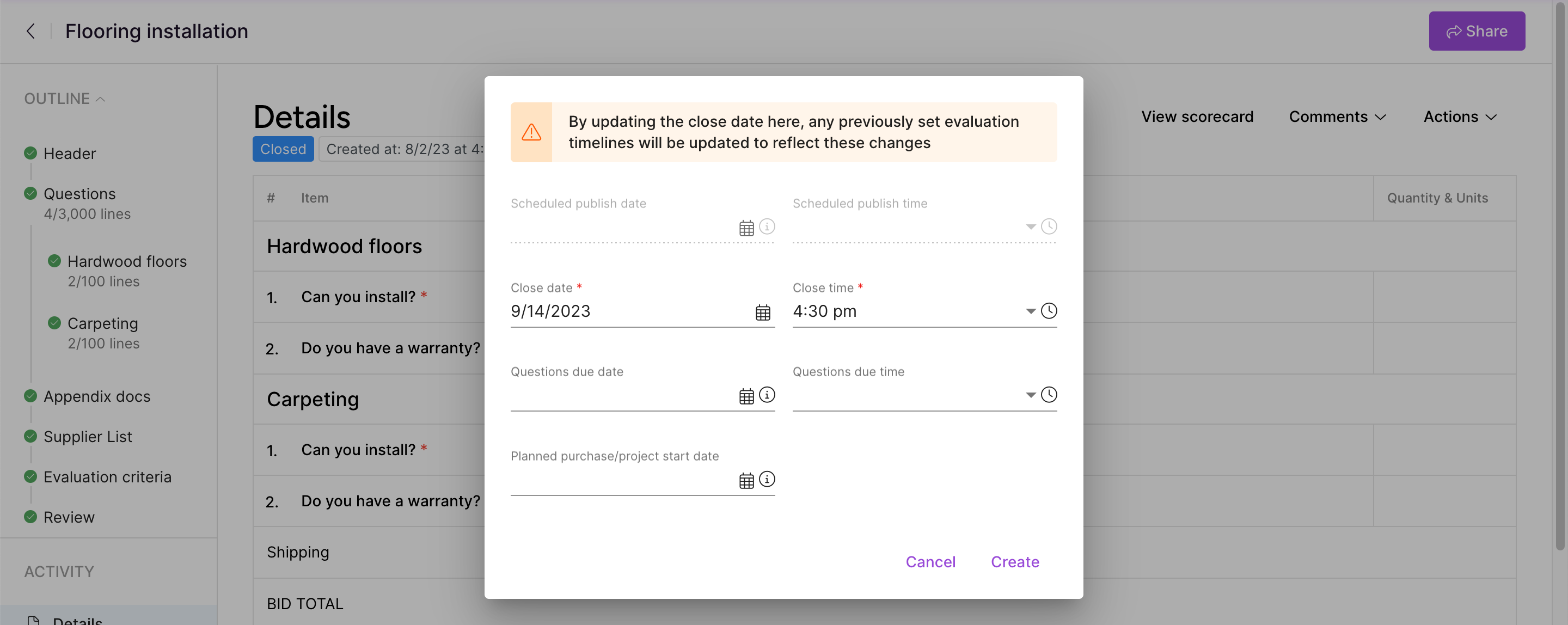This screenshot has width=1568, height=625.
Task: Go back using the left arrow icon
Action: (30, 31)
